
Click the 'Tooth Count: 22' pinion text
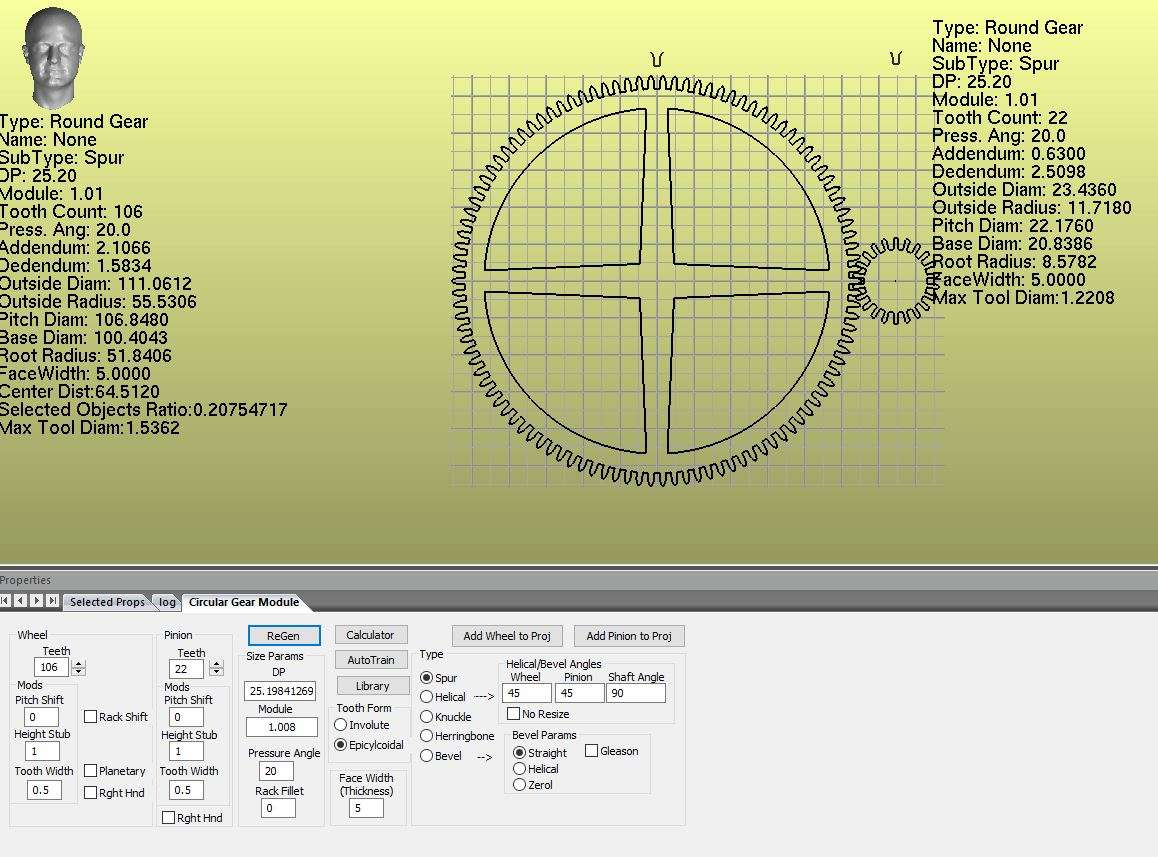coord(999,117)
